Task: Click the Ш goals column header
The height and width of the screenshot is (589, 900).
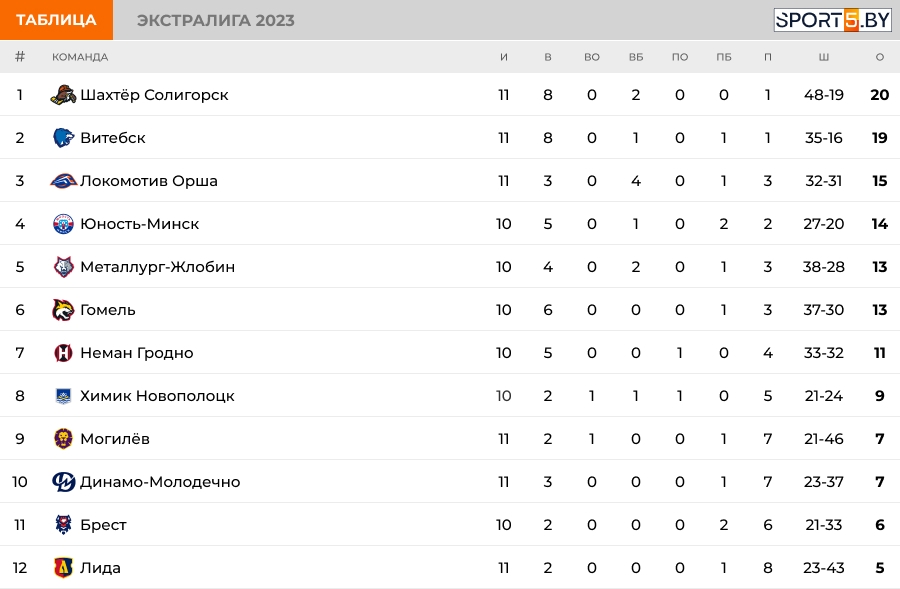Action: click(824, 57)
